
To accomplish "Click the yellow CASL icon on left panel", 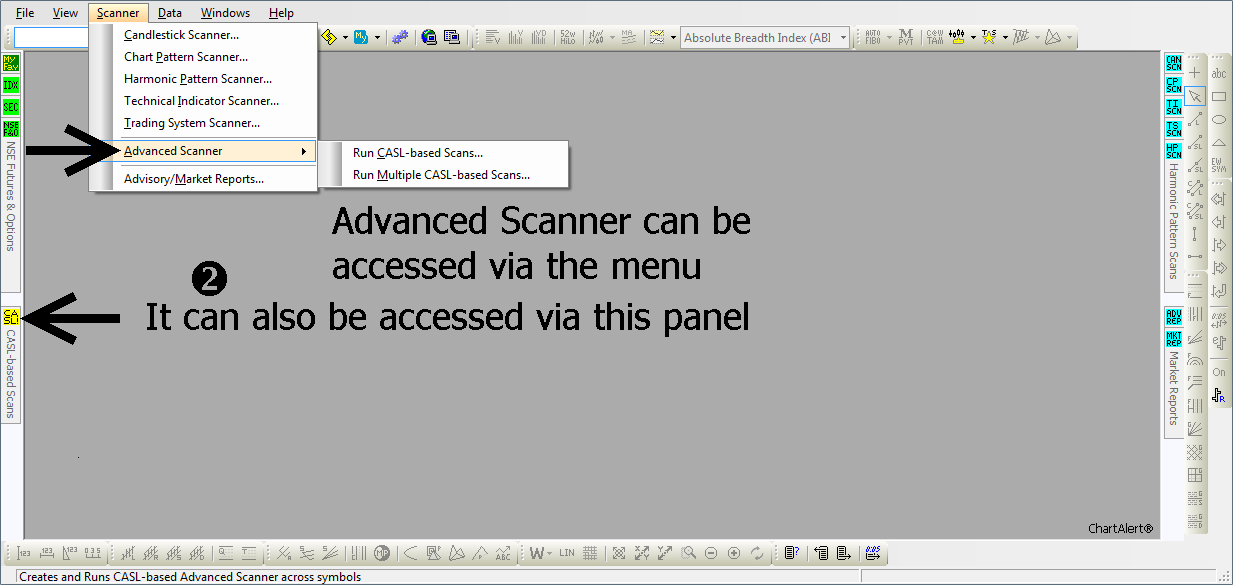I will pos(11,317).
